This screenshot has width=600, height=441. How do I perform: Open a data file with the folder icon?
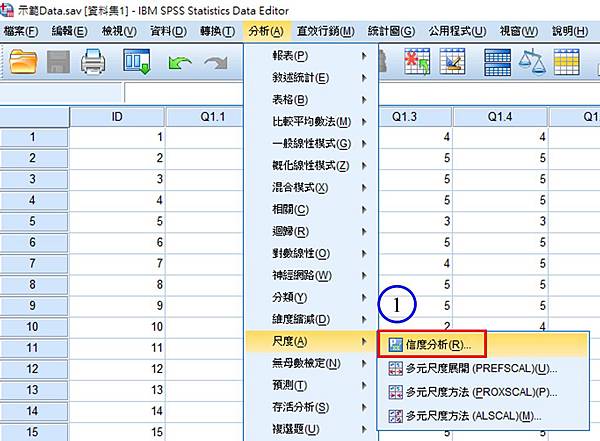[x=23, y=62]
